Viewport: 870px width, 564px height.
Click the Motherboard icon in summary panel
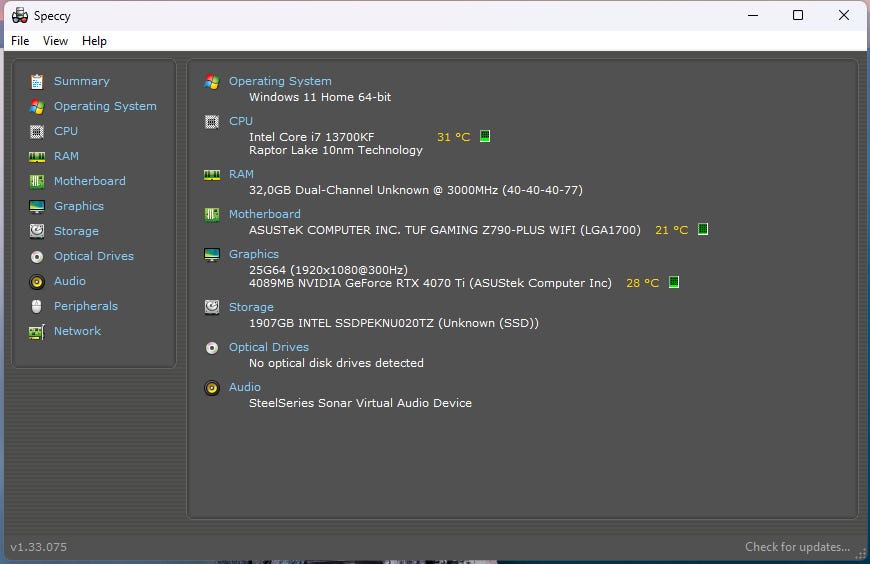click(x=212, y=214)
